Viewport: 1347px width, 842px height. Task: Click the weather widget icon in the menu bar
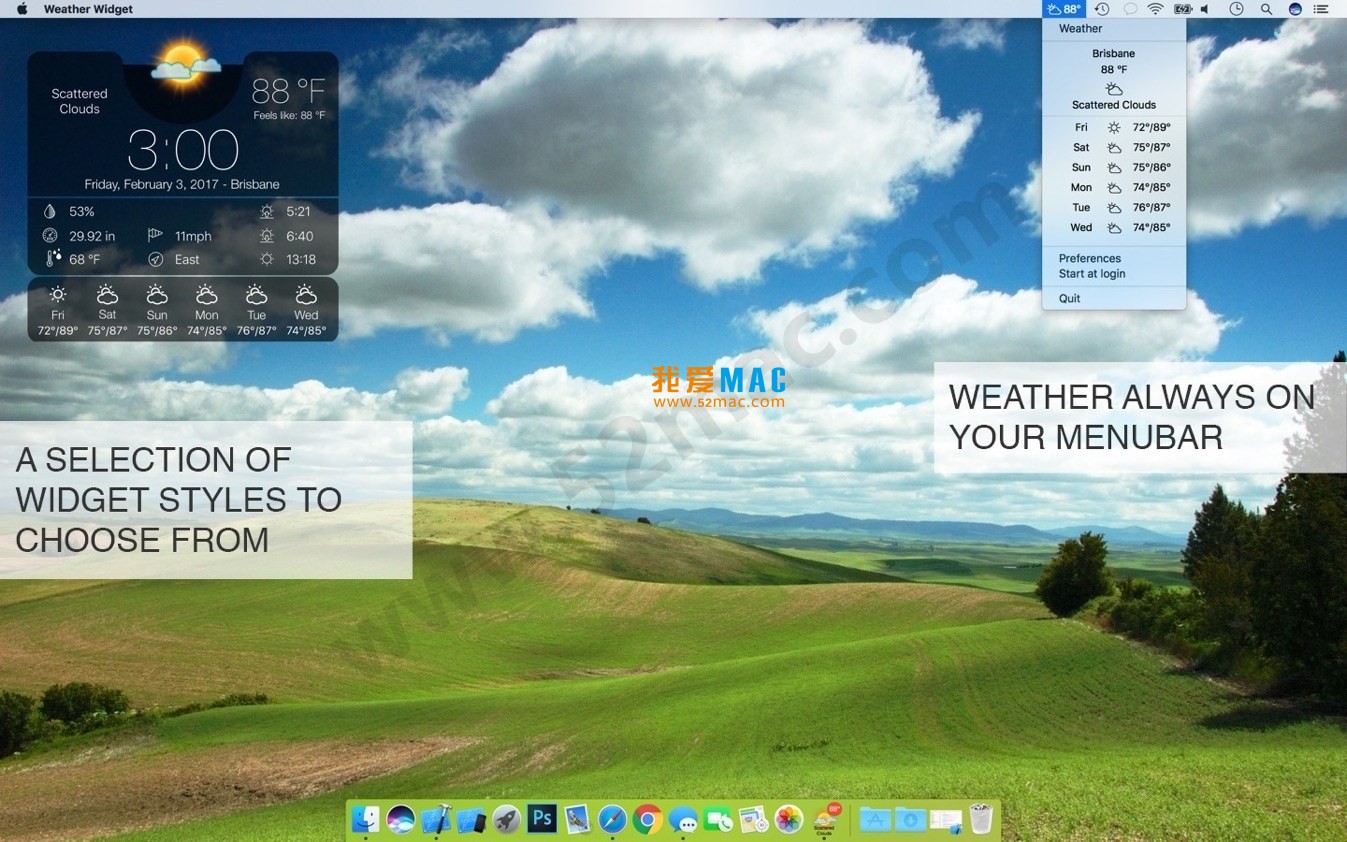[x=1064, y=9]
